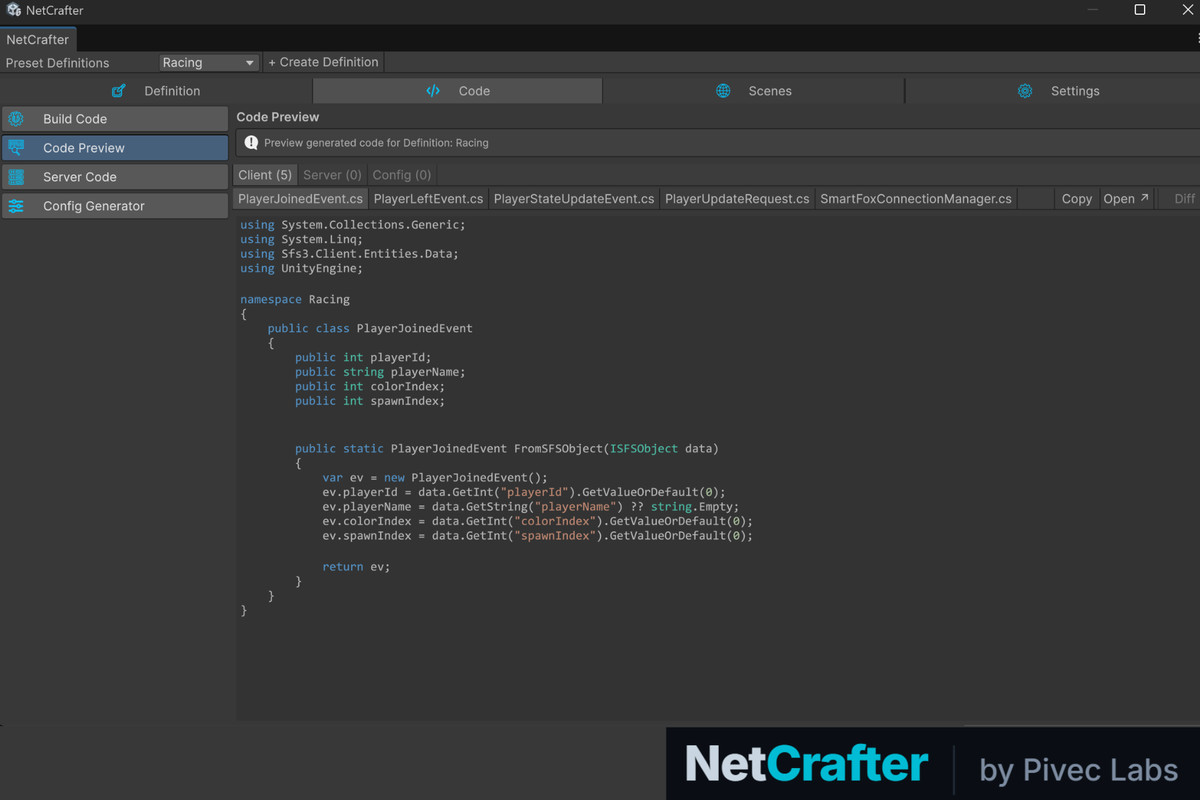Switch to the Scenes tab

point(754,91)
